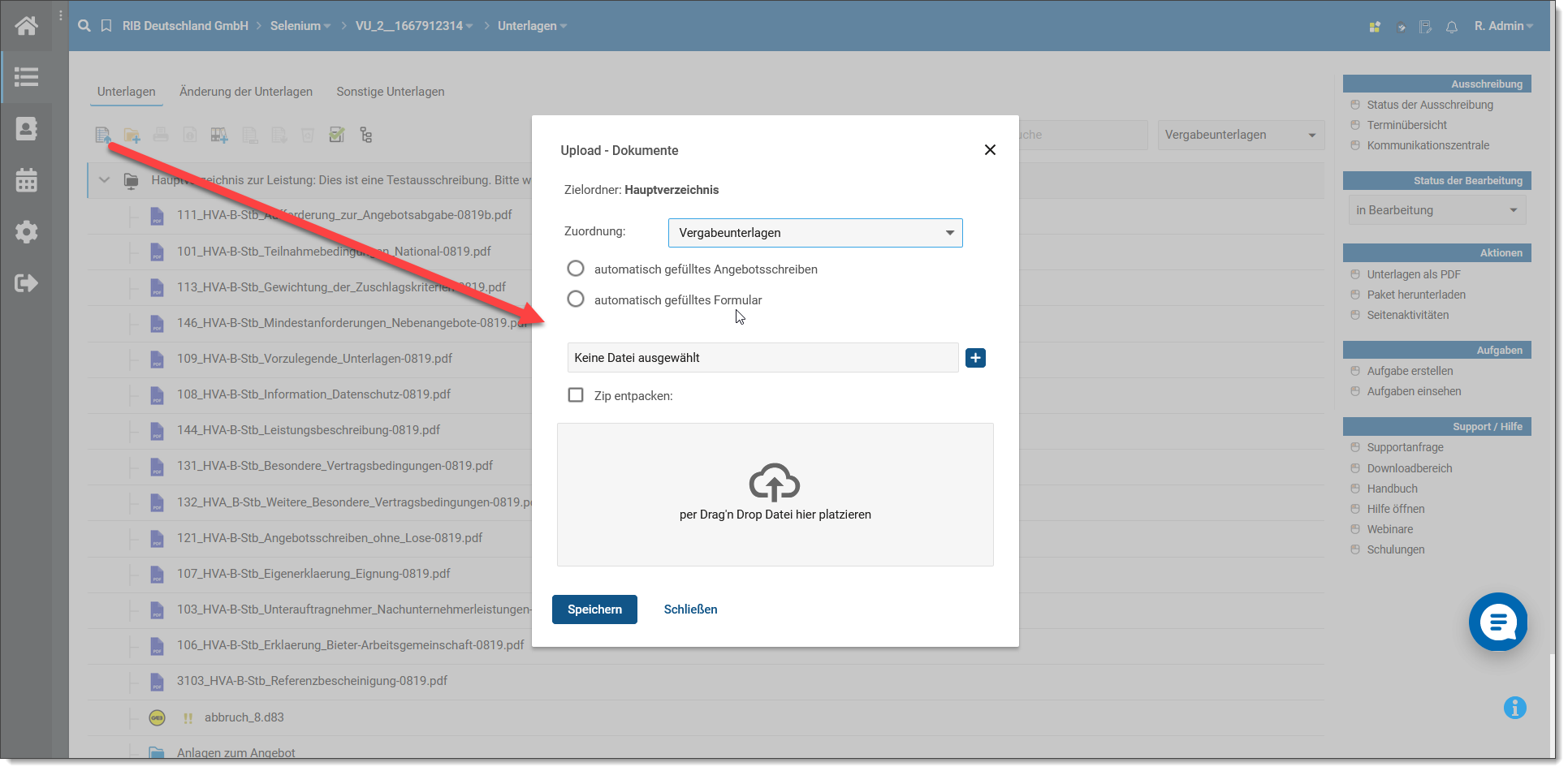
Task: Click the drag and drop upload area
Action: [x=775, y=495]
